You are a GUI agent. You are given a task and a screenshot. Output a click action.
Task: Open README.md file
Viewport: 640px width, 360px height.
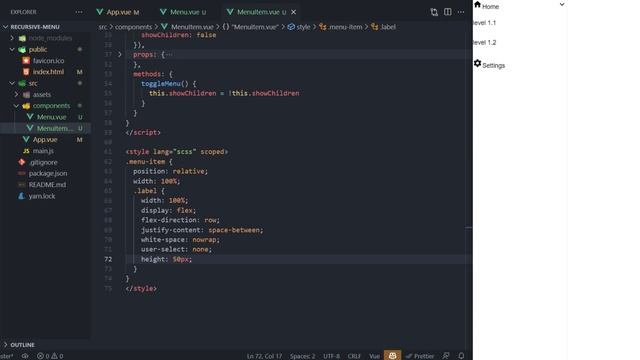pyautogui.click(x=47, y=184)
